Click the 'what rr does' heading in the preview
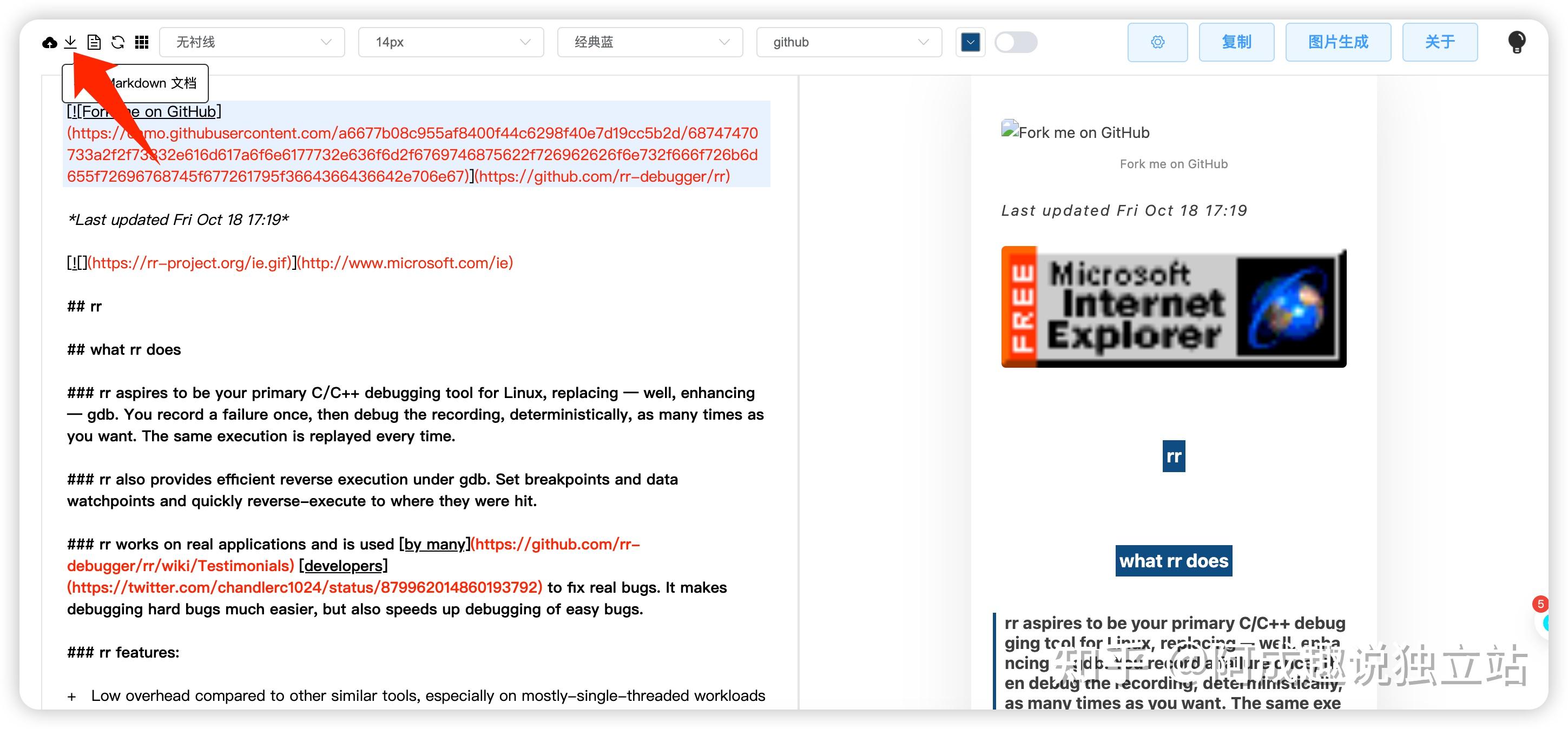 pos(1173,560)
